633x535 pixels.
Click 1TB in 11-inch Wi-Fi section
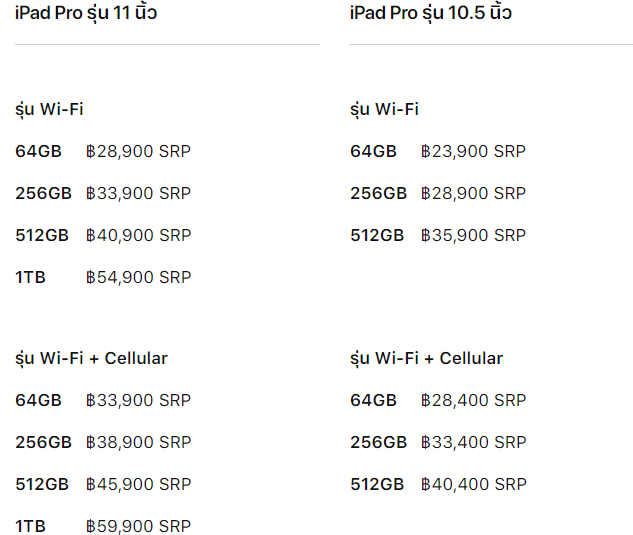click(30, 277)
